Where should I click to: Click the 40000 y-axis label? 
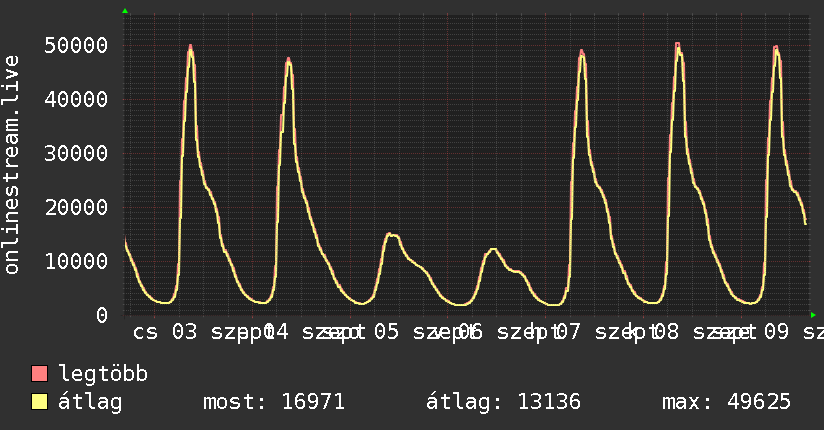(x=76, y=99)
